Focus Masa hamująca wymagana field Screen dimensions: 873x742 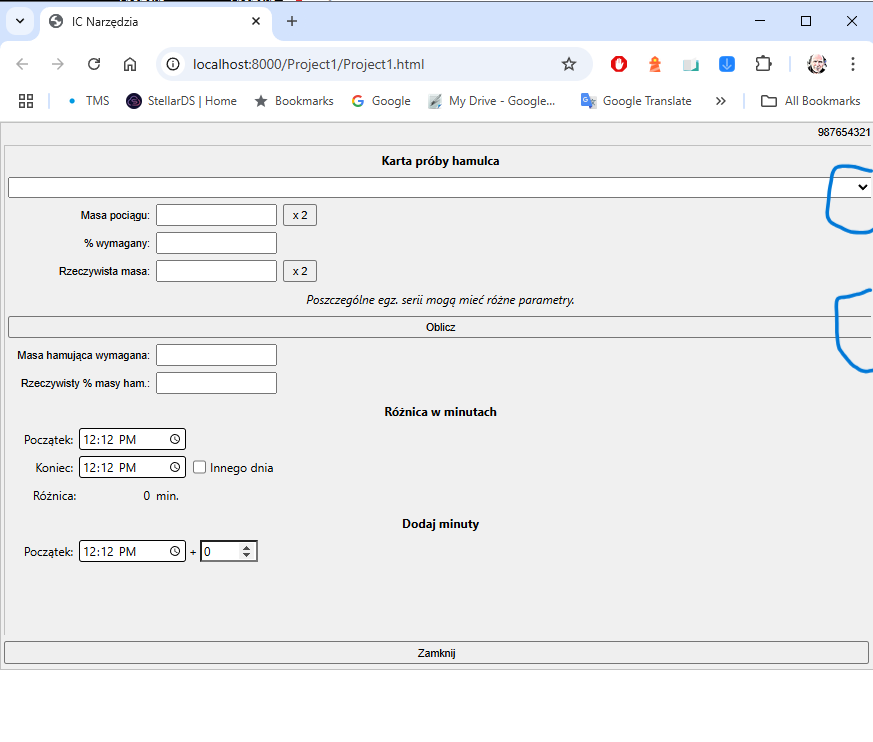(216, 355)
